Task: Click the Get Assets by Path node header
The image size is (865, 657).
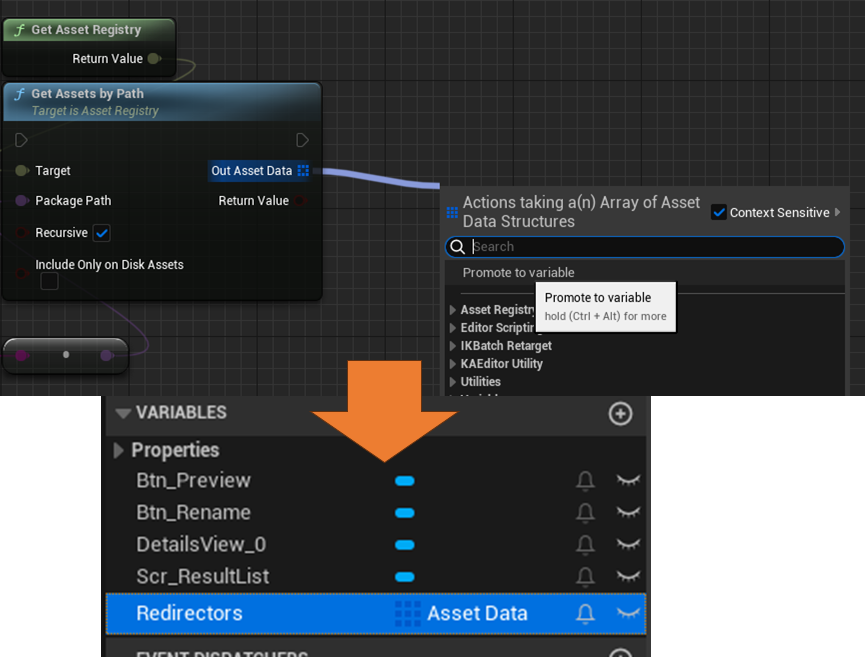Action: [162, 102]
